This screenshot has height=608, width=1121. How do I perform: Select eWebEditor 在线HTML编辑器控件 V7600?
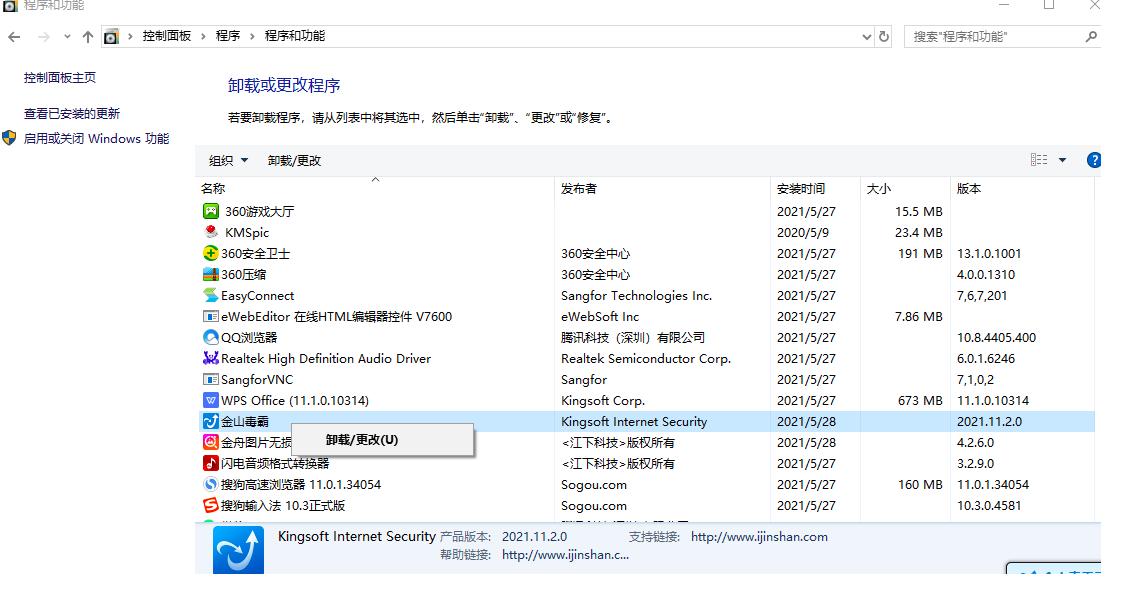pos(336,316)
